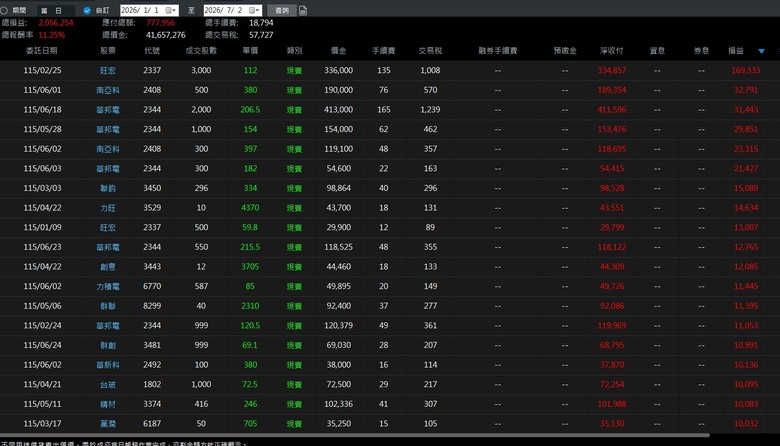Click 總交易稅 value 57,727
Image resolution: width=780 pixels, height=446 pixels.
coord(261,35)
